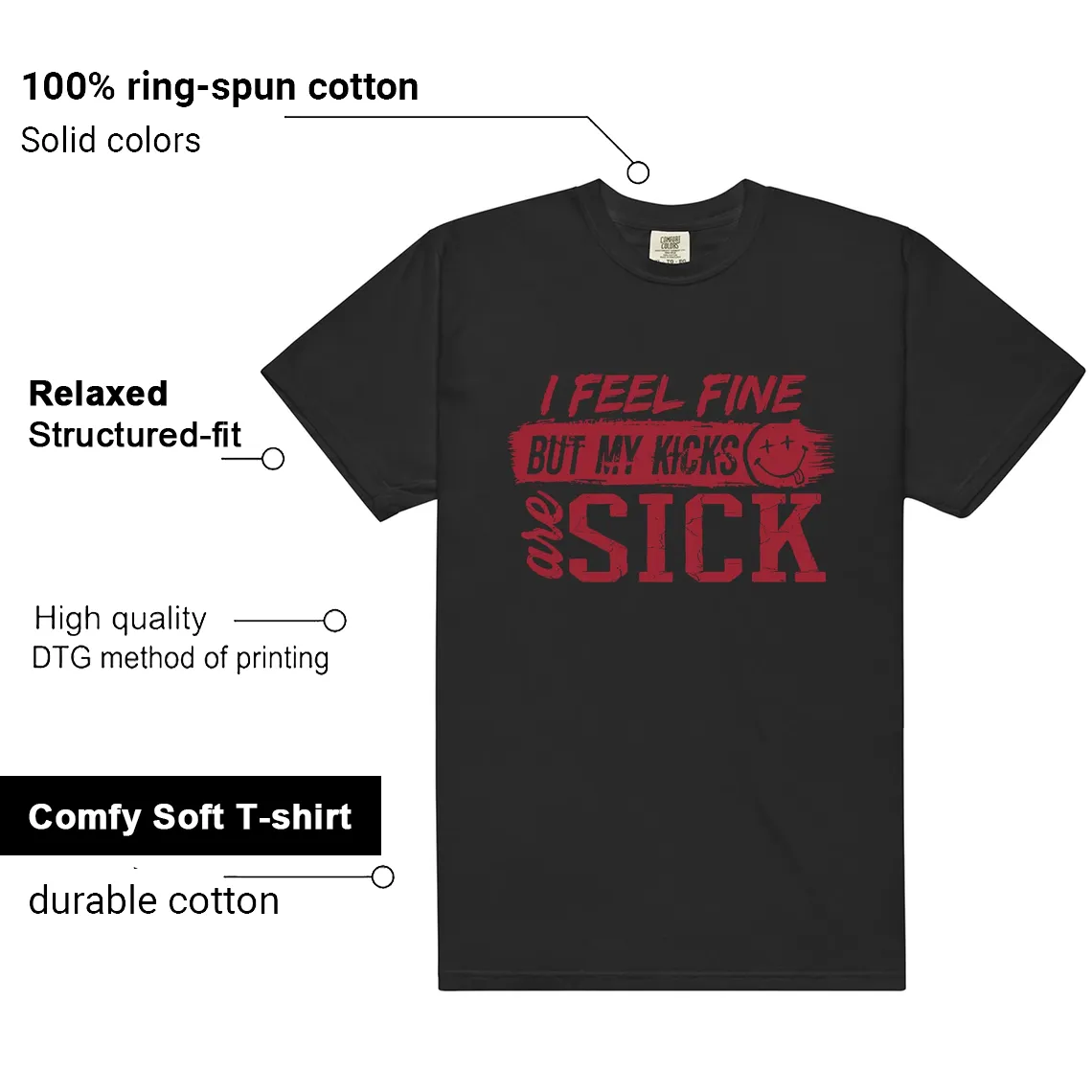This screenshot has height=1092, width=1092.
Task: Click the Comfort Colors neck label
Action: [x=670, y=246]
